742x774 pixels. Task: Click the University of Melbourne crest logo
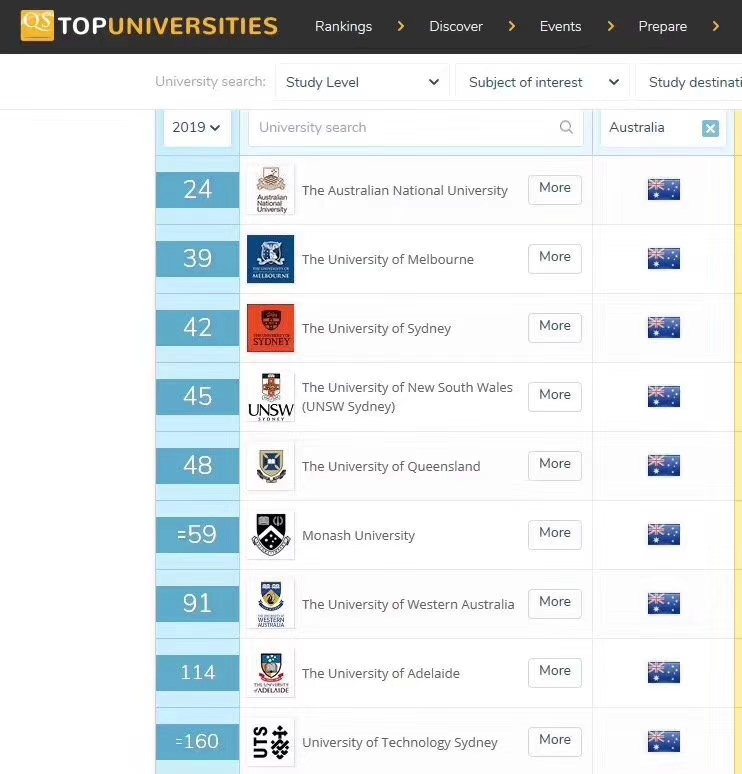pos(271,259)
